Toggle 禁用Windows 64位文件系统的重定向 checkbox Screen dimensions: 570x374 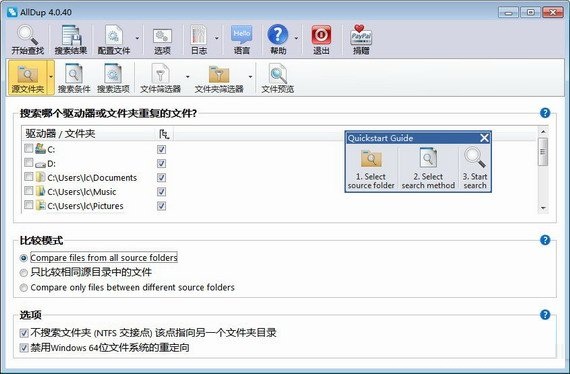pyautogui.click(x=24, y=348)
